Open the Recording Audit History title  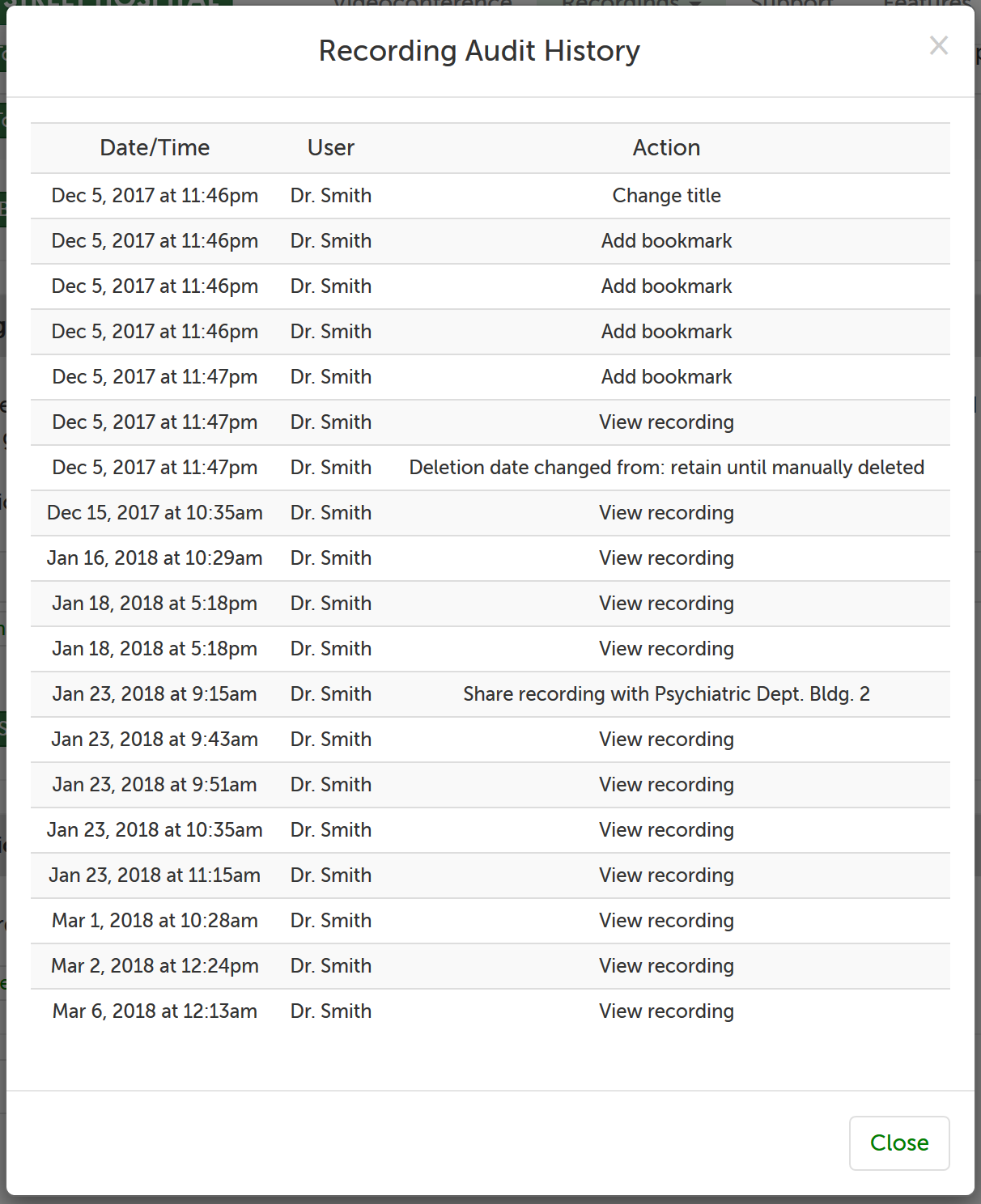(478, 50)
